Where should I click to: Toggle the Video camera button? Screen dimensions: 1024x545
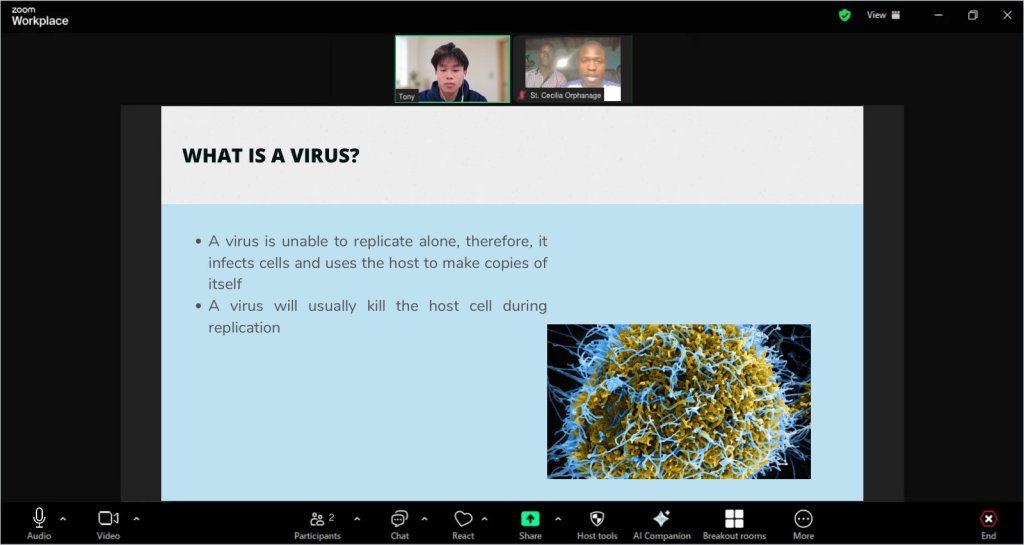pos(108,524)
